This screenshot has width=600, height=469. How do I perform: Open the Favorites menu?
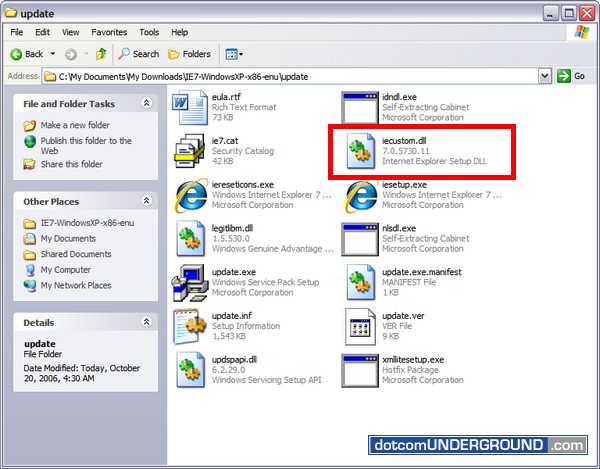click(109, 32)
